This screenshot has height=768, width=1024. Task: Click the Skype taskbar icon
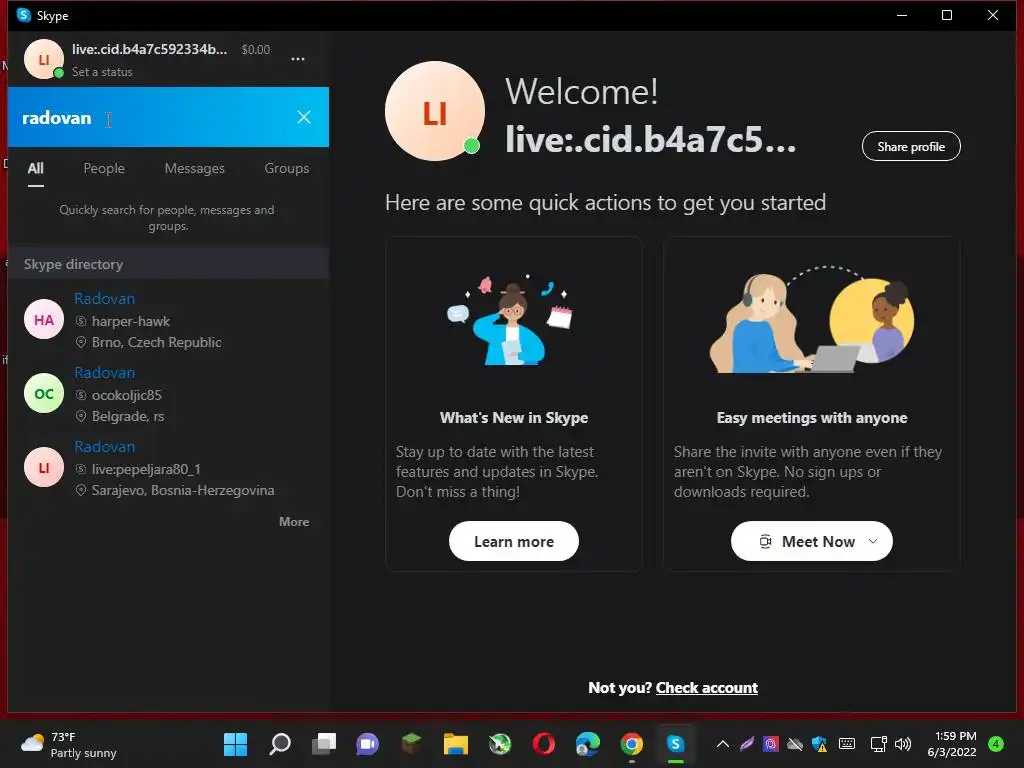click(x=675, y=744)
